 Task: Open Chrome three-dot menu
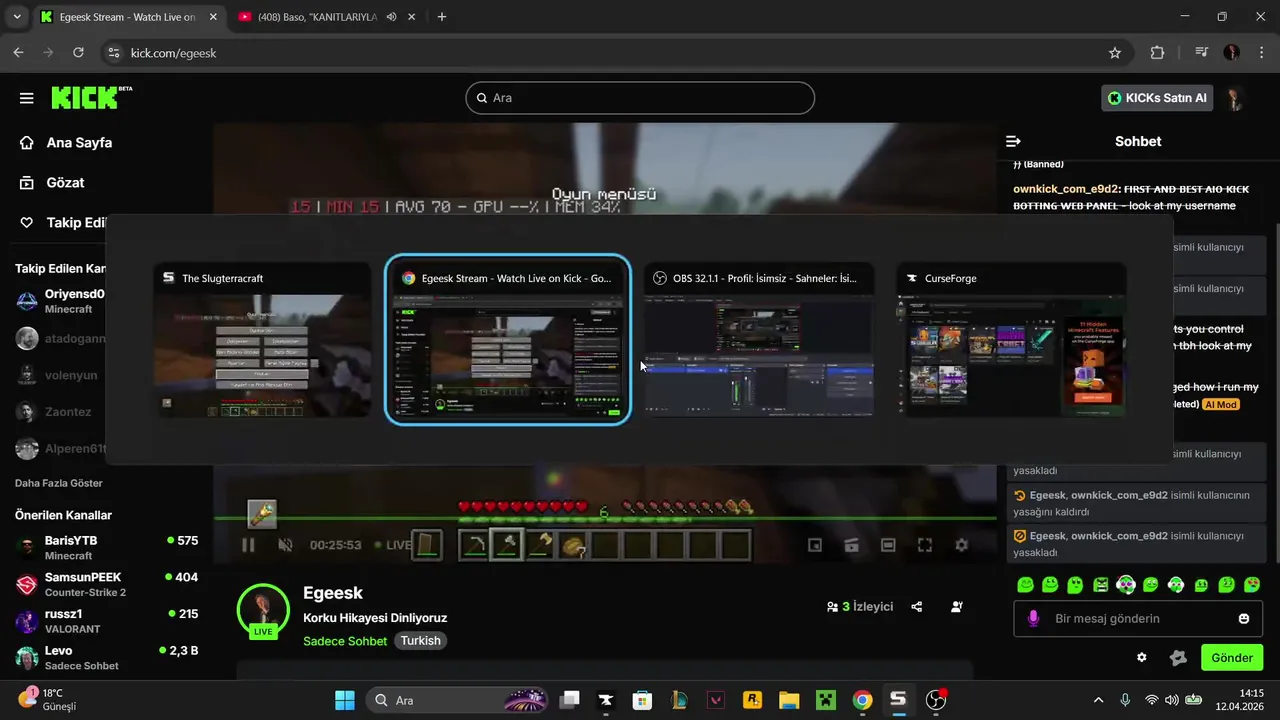(x=1261, y=53)
